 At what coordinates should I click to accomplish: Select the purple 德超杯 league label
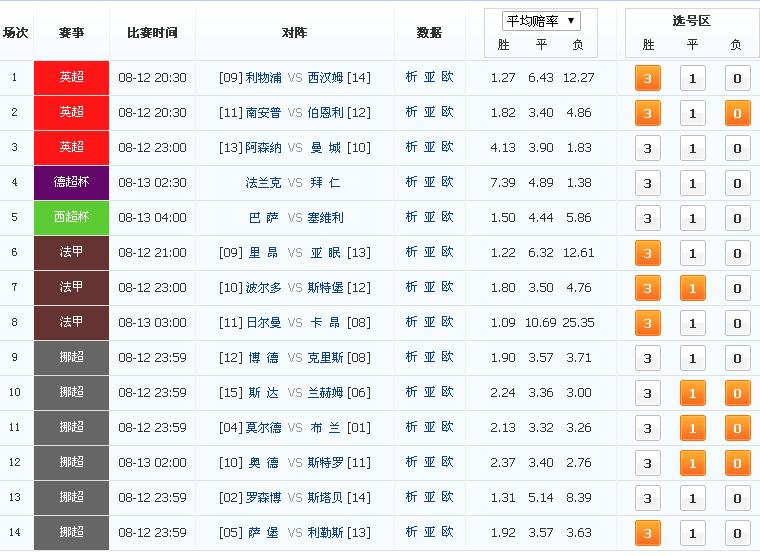71,182
